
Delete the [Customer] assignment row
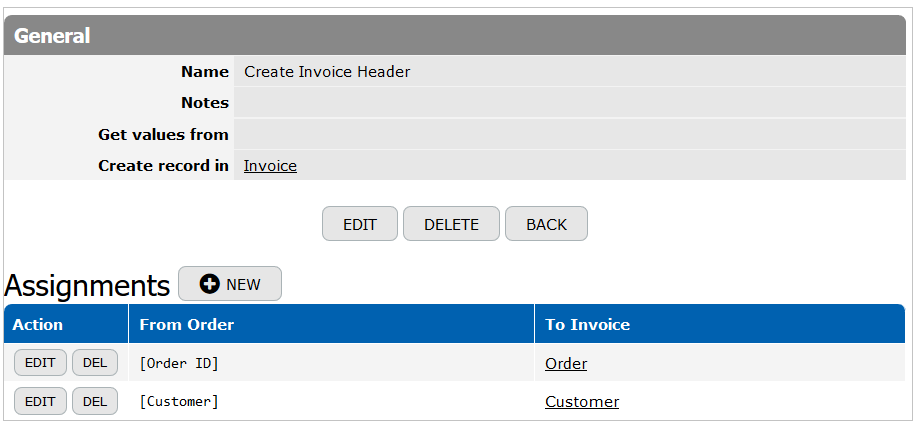[x=95, y=401]
